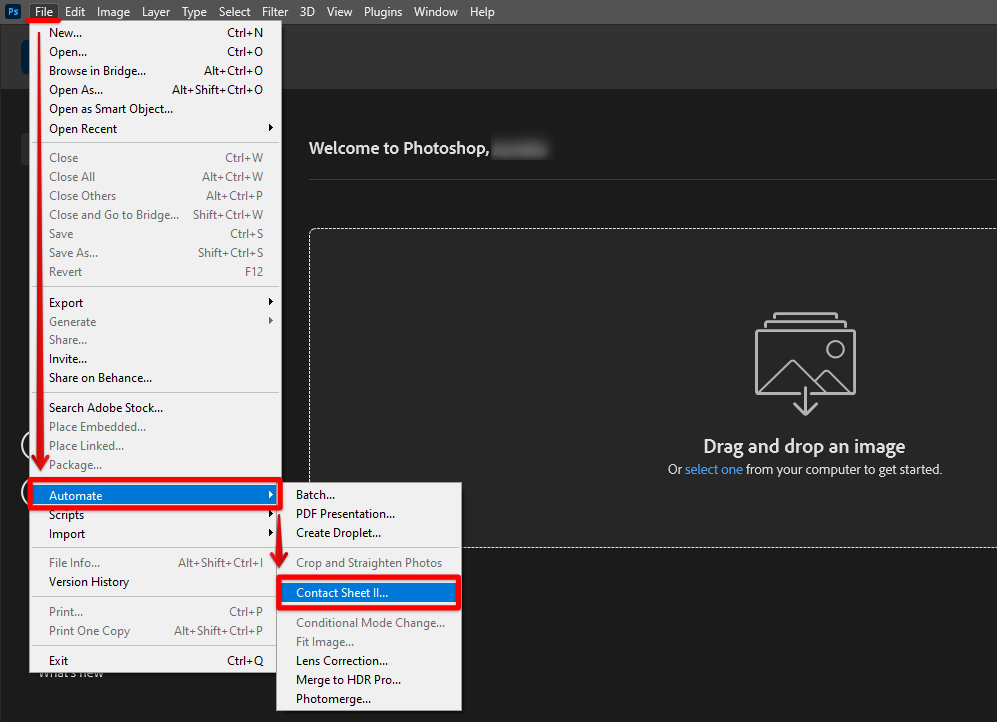997x722 pixels.
Task: Click Close and Go to Bridge...
Action: click(x=156, y=215)
